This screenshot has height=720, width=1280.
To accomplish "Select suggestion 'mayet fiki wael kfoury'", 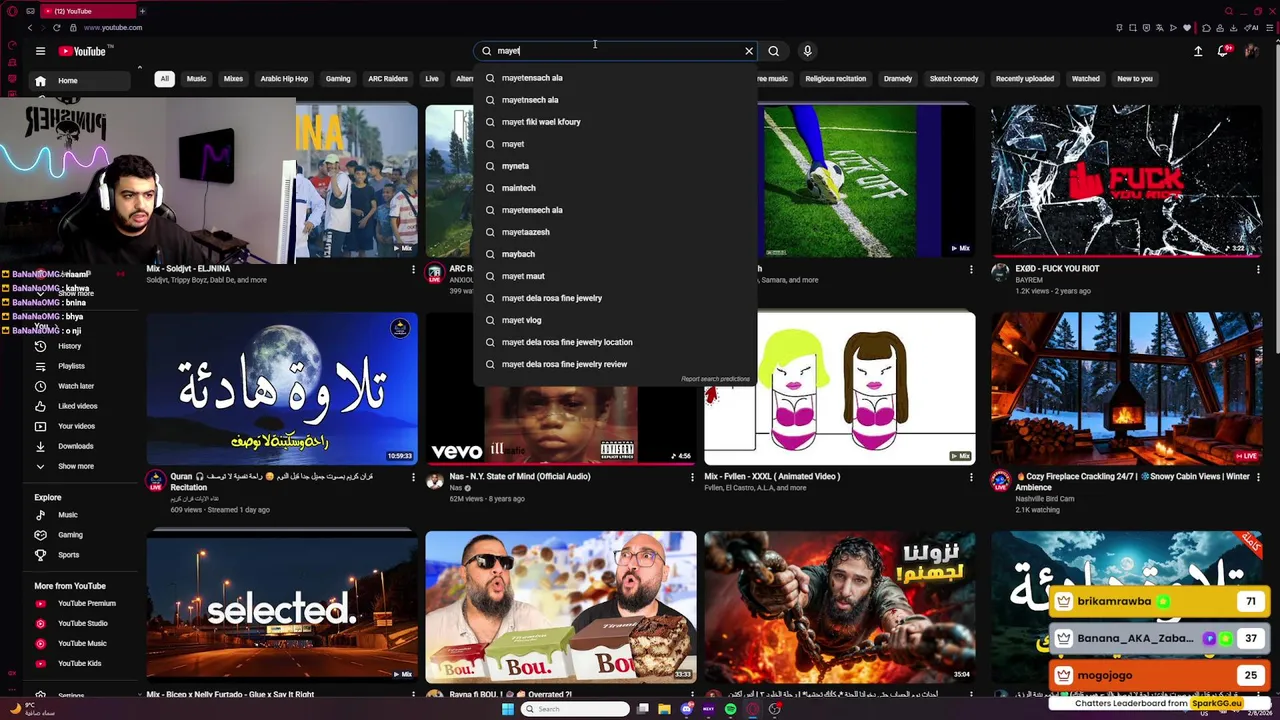I will coord(615,122).
